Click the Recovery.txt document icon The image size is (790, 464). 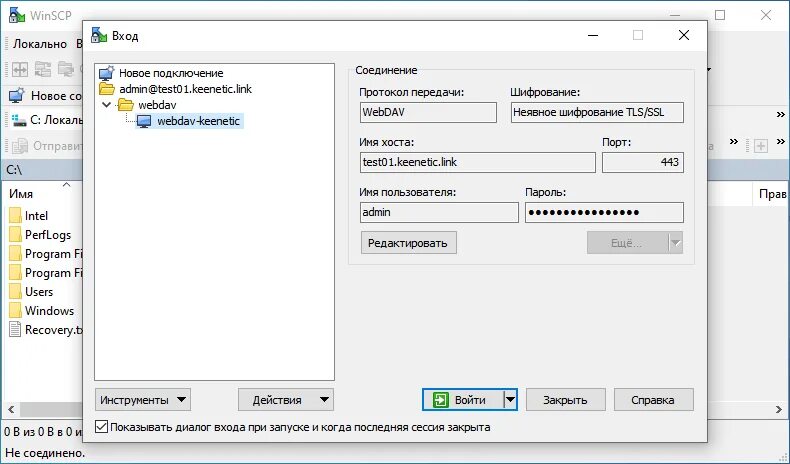coord(16,329)
